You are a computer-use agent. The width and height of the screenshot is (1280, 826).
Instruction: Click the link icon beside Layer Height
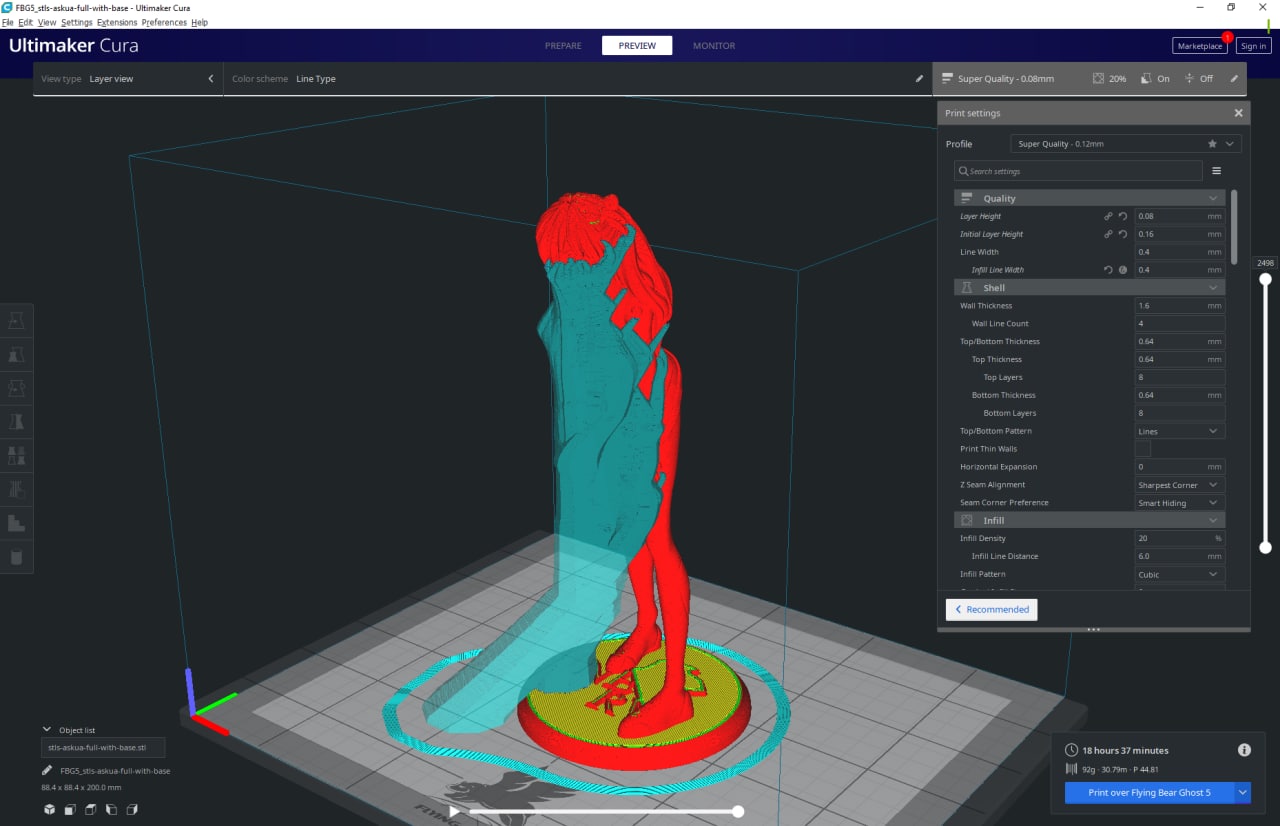pyautogui.click(x=1108, y=216)
